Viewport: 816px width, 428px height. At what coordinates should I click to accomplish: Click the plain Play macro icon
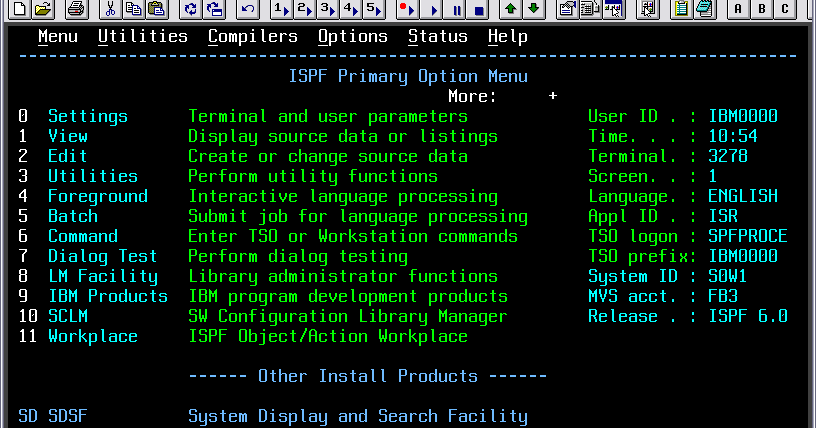click(432, 8)
